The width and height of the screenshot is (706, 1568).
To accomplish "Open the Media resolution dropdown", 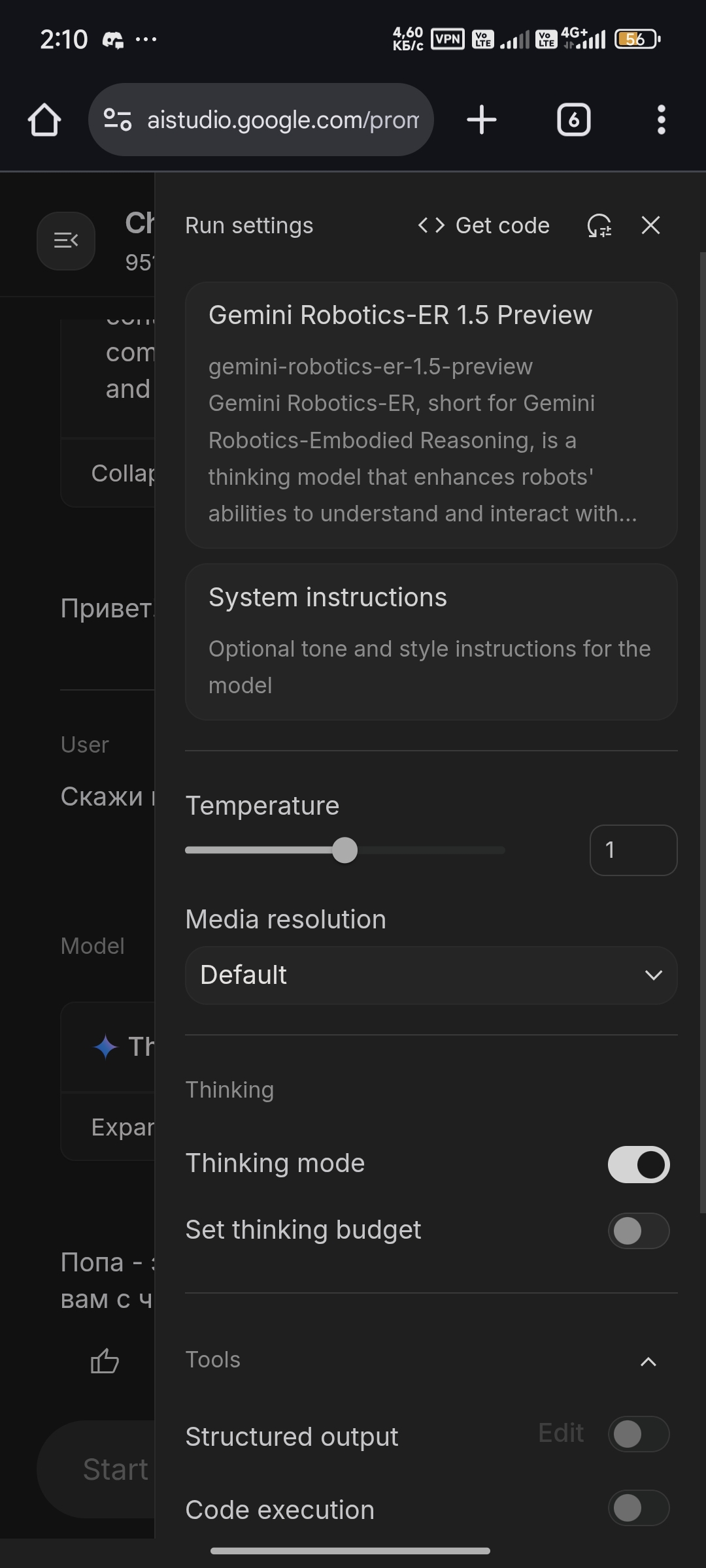I will (x=431, y=975).
